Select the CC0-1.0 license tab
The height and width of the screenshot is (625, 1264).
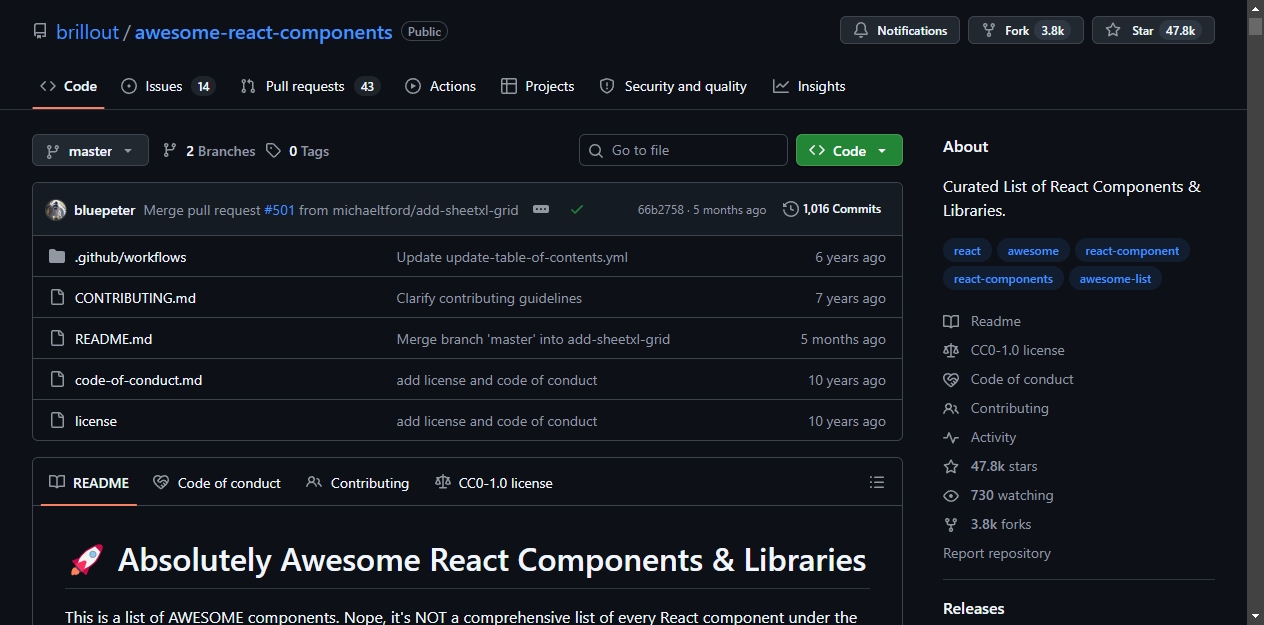(x=494, y=483)
